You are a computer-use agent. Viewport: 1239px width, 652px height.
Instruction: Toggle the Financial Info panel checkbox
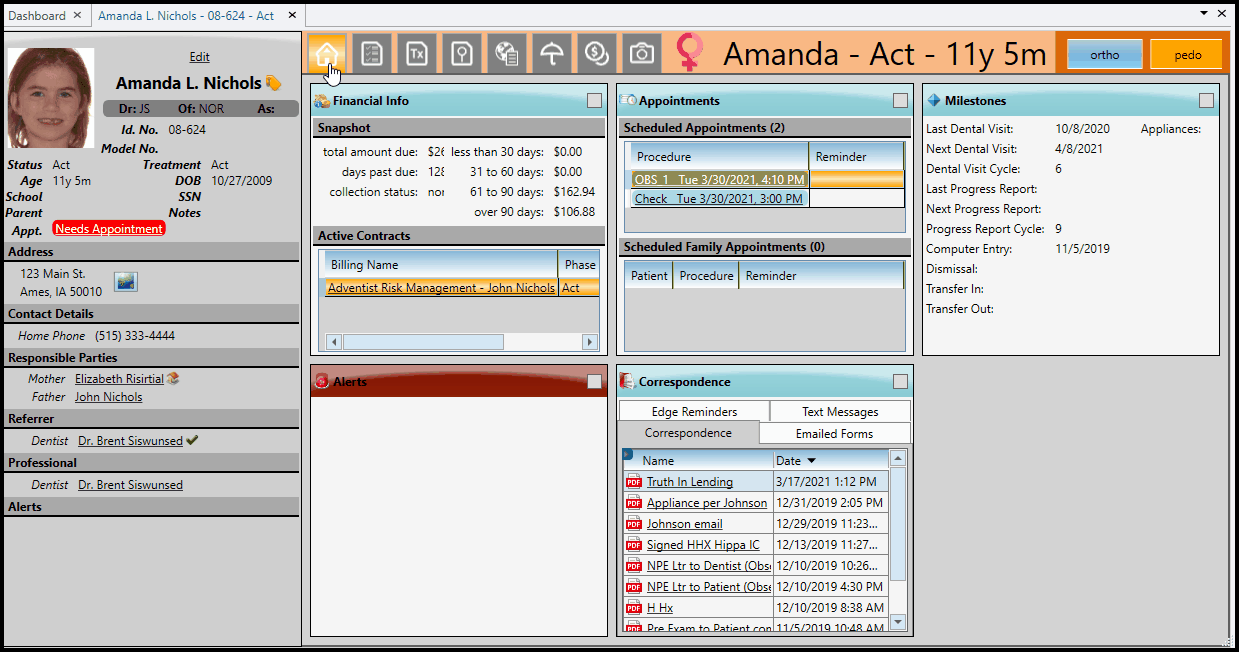(594, 101)
